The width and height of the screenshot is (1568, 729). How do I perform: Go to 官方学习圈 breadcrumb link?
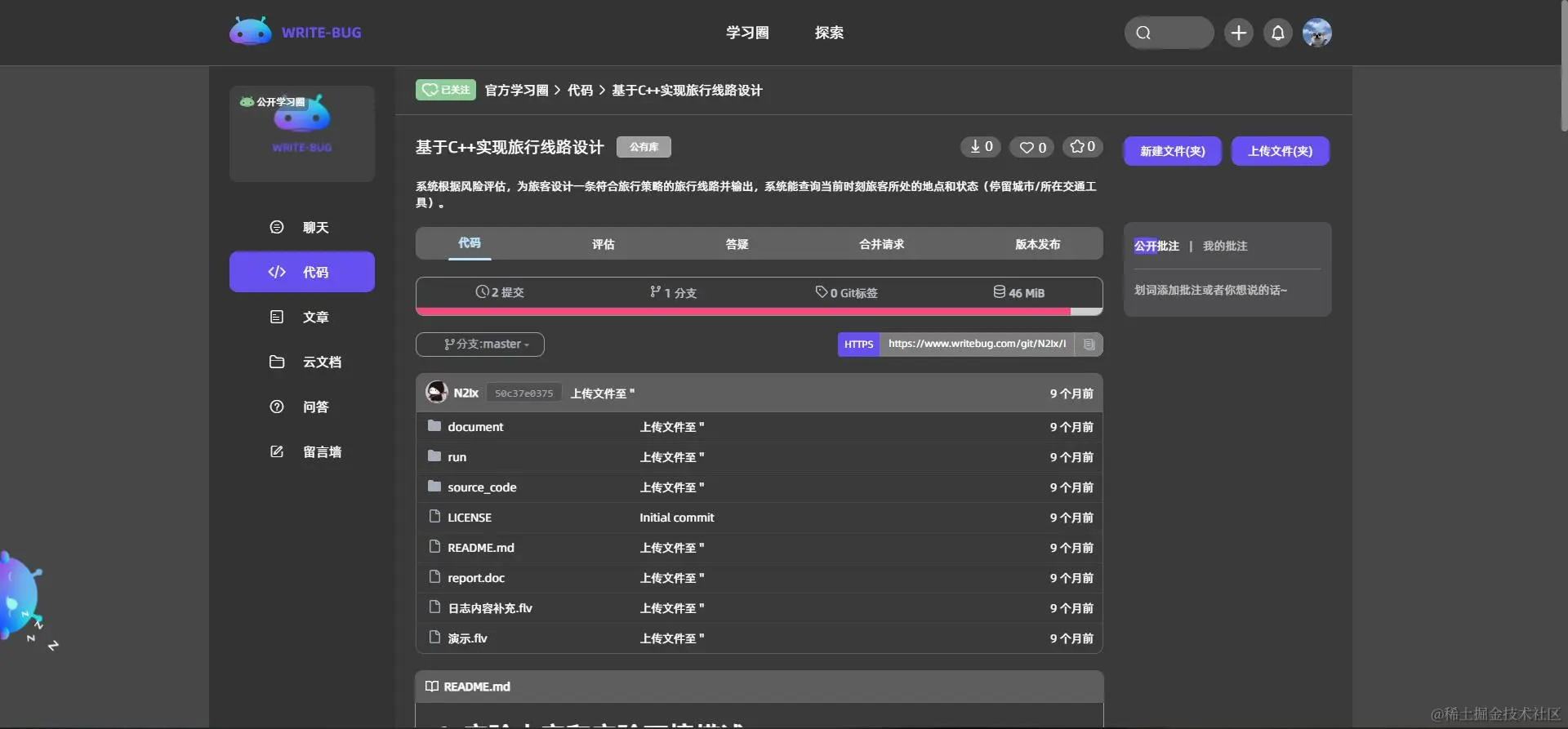coord(516,90)
